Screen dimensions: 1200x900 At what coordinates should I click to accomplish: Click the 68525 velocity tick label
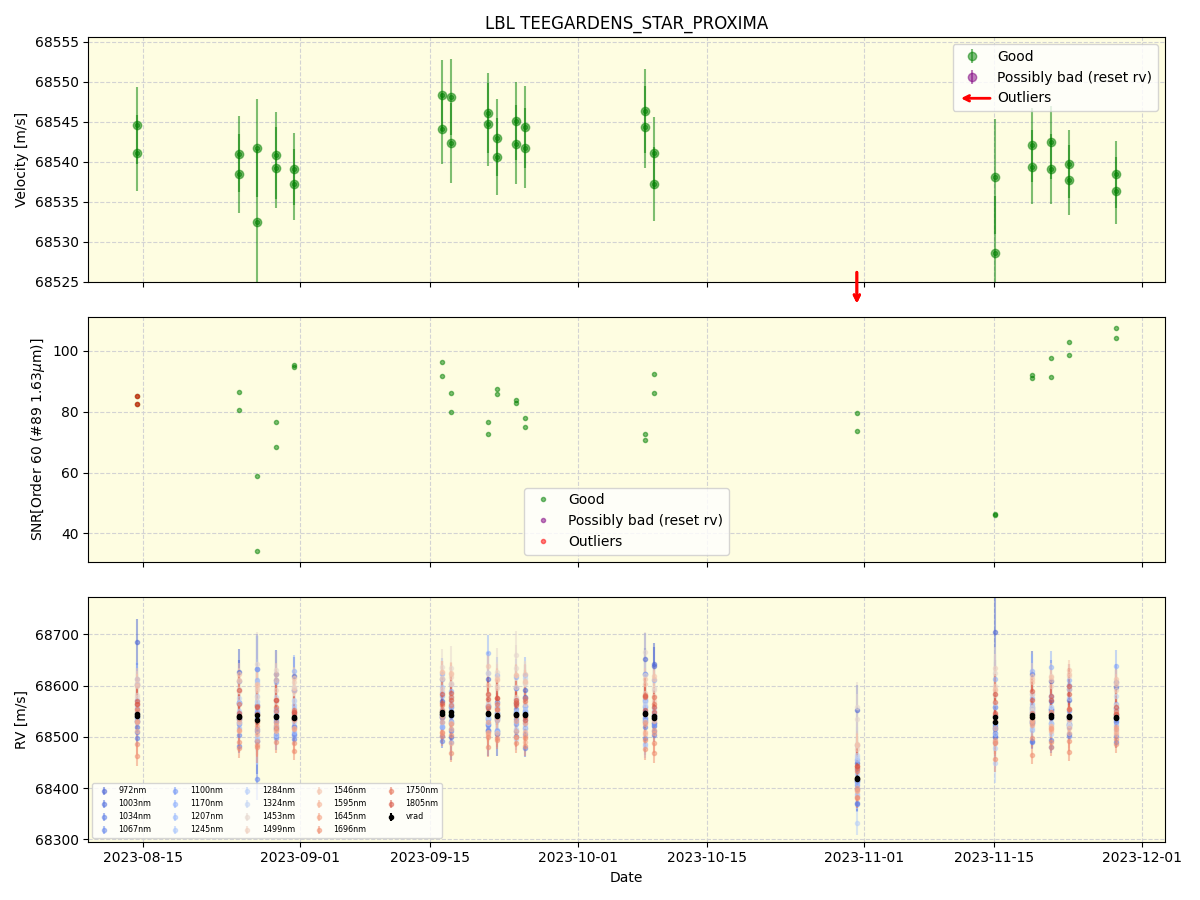pyautogui.click(x=58, y=282)
